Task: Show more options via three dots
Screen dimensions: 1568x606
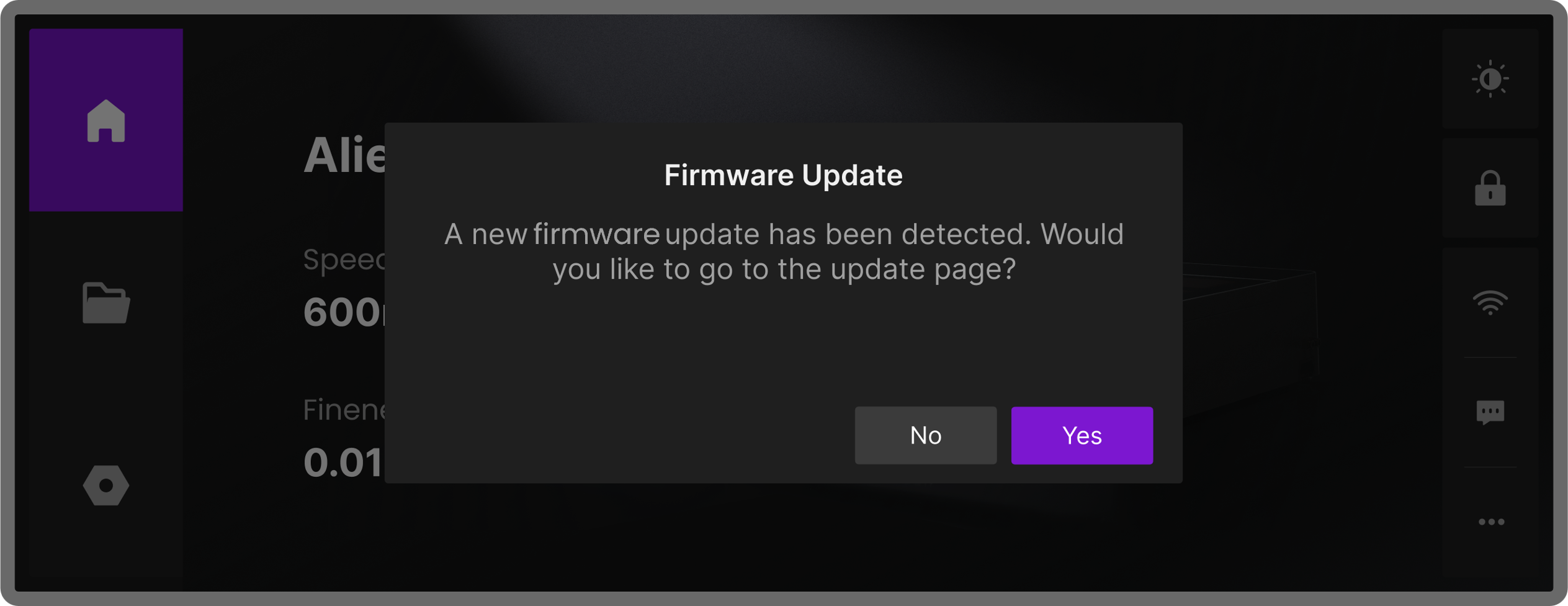Action: pyautogui.click(x=1491, y=522)
